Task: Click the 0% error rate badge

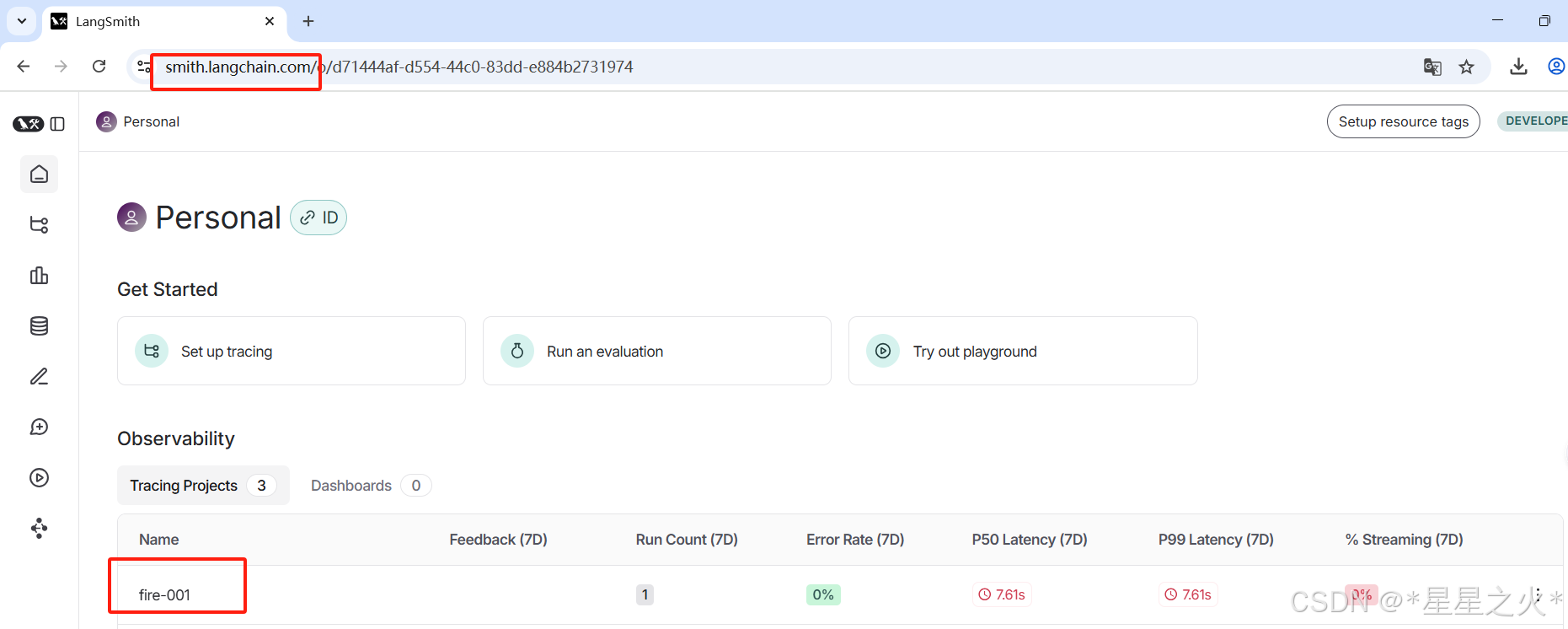Action: click(x=823, y=594)
